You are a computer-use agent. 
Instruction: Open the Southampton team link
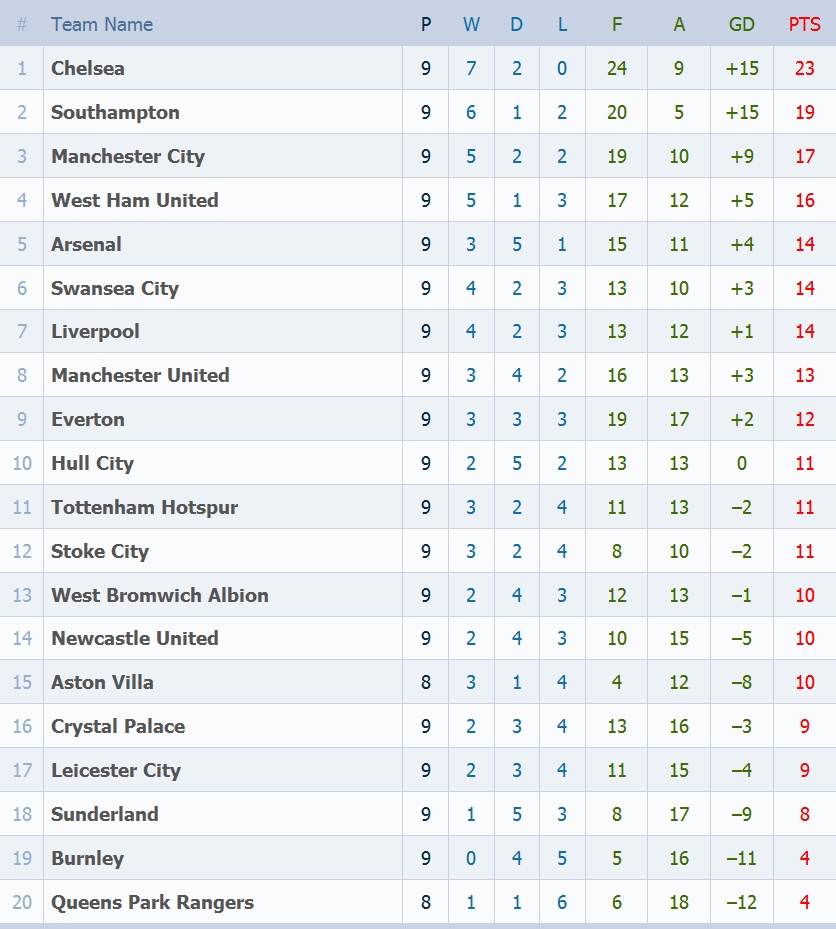click(x=115, y=112)
